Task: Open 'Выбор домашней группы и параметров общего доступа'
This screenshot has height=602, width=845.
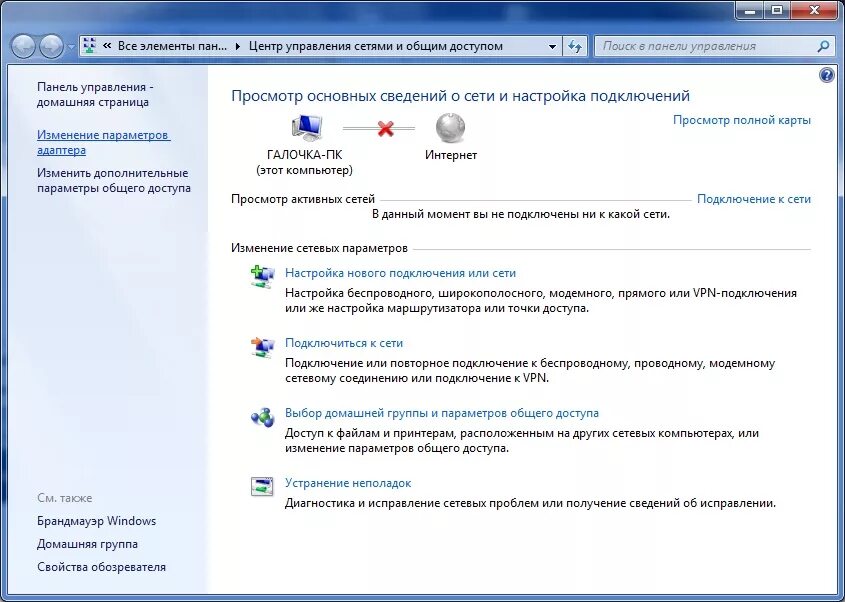Action: coord(442,413)
